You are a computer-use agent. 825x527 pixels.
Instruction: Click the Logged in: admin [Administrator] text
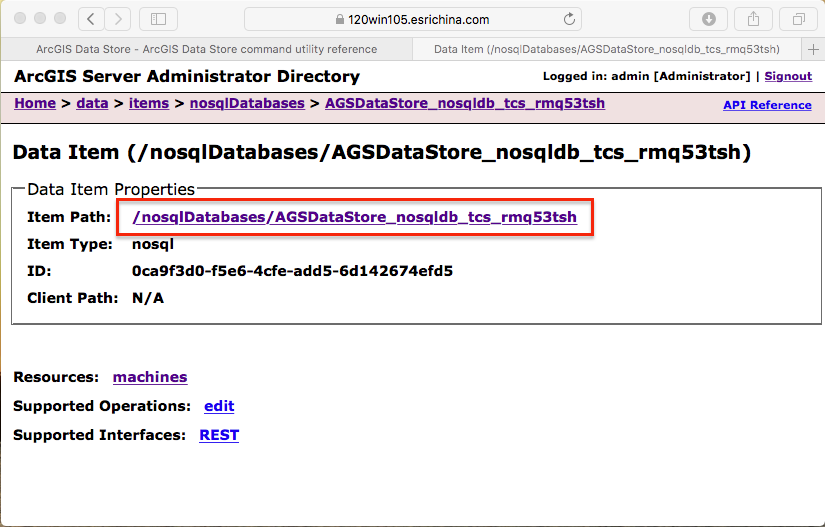tap(647, 76)
